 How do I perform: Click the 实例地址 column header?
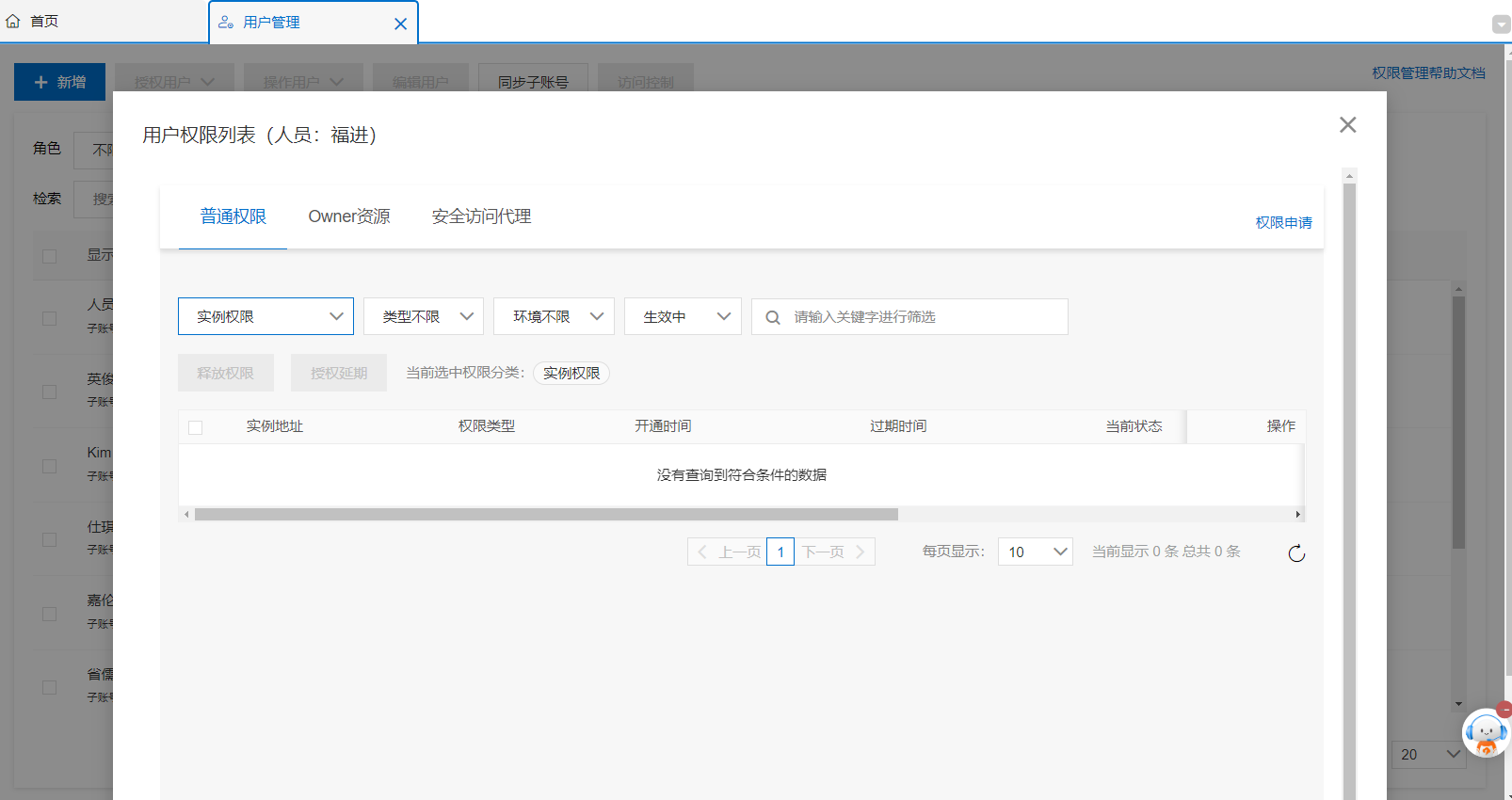click(x=275, y=426)
